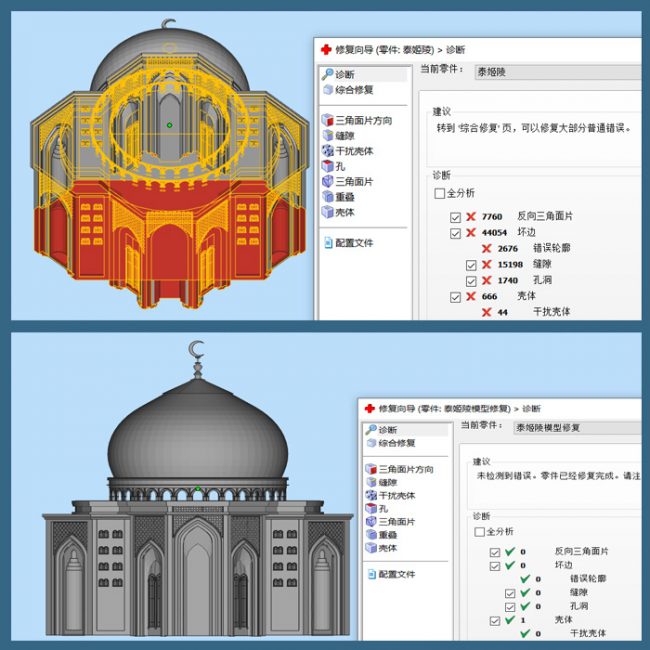Toggle the 44054 坏边 checkbox
Viewport: 650px width, 650px height.
click(x=456, y=233)
